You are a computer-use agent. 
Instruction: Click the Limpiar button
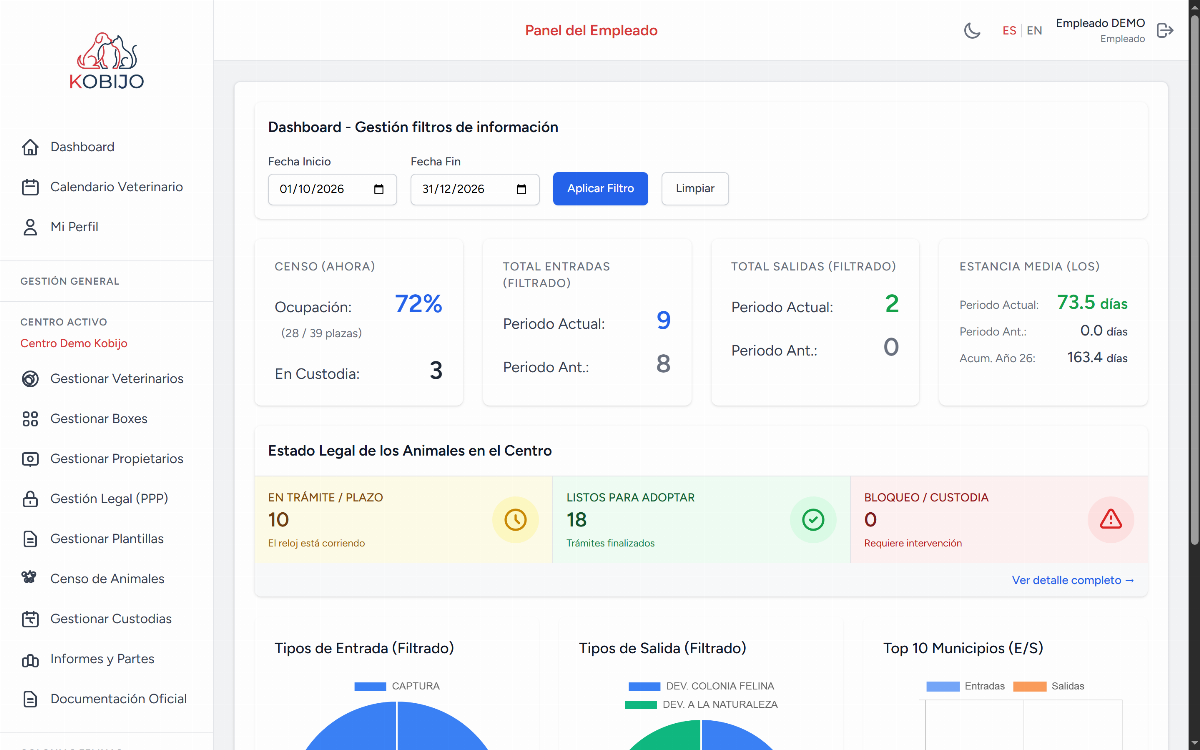click(x=695, y=189)
